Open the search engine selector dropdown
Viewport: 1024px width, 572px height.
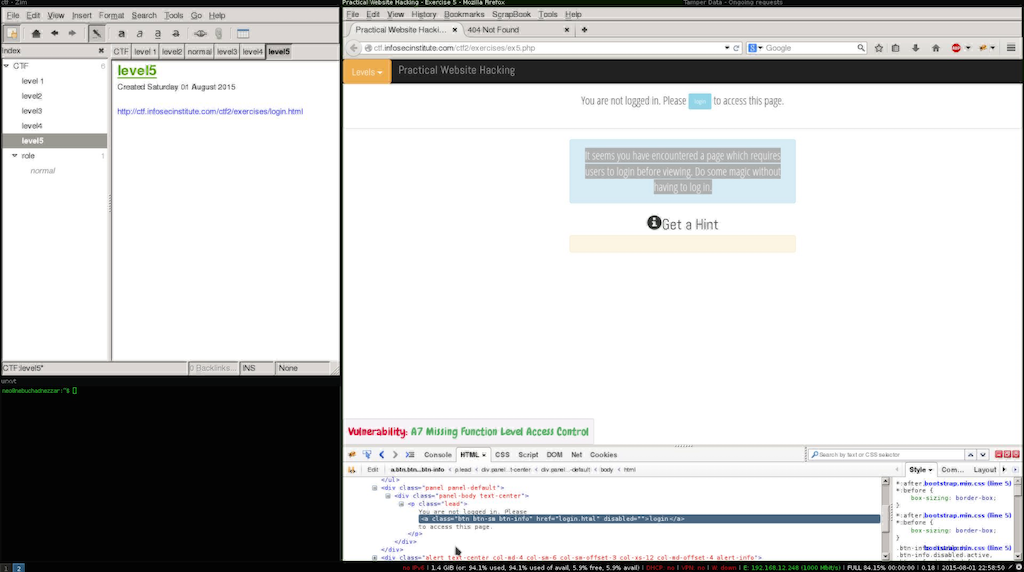[756, 48]
